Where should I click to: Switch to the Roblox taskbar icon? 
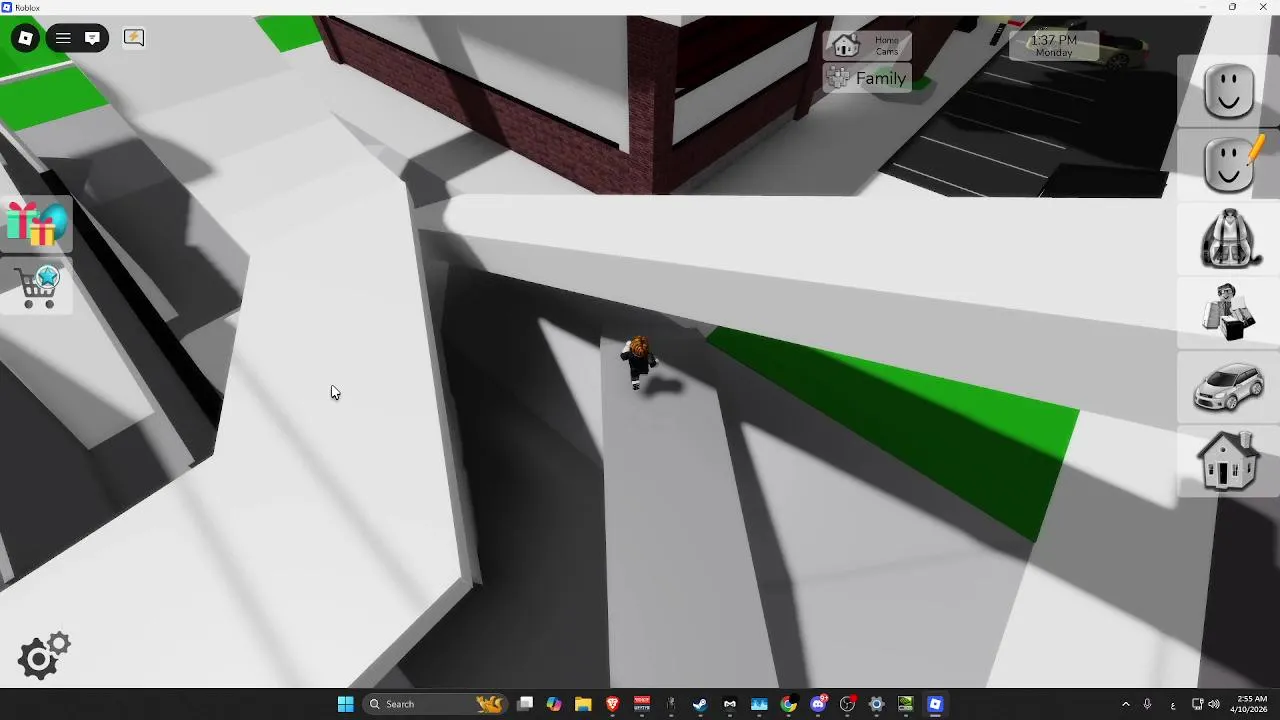pos(935,704)
